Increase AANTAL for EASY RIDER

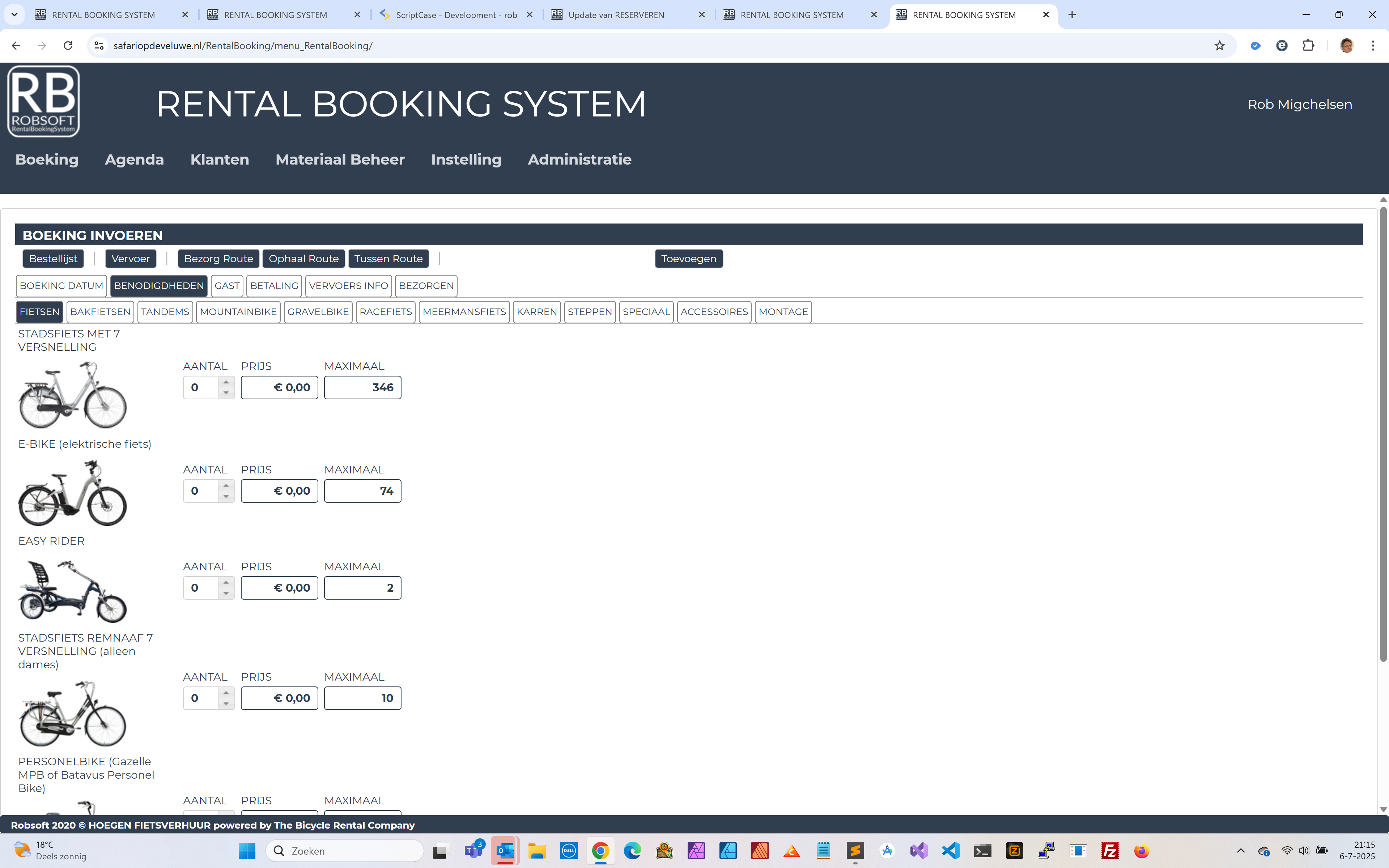pyautogui.click(x=226, y=582)
